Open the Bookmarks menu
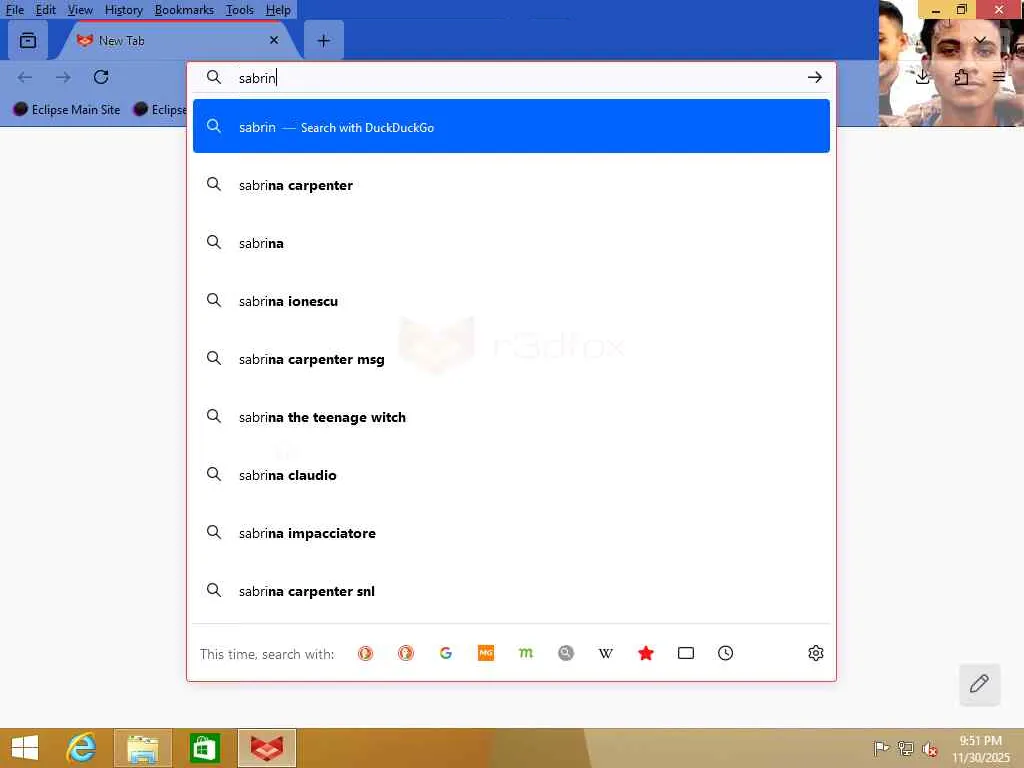 point(184,10)
